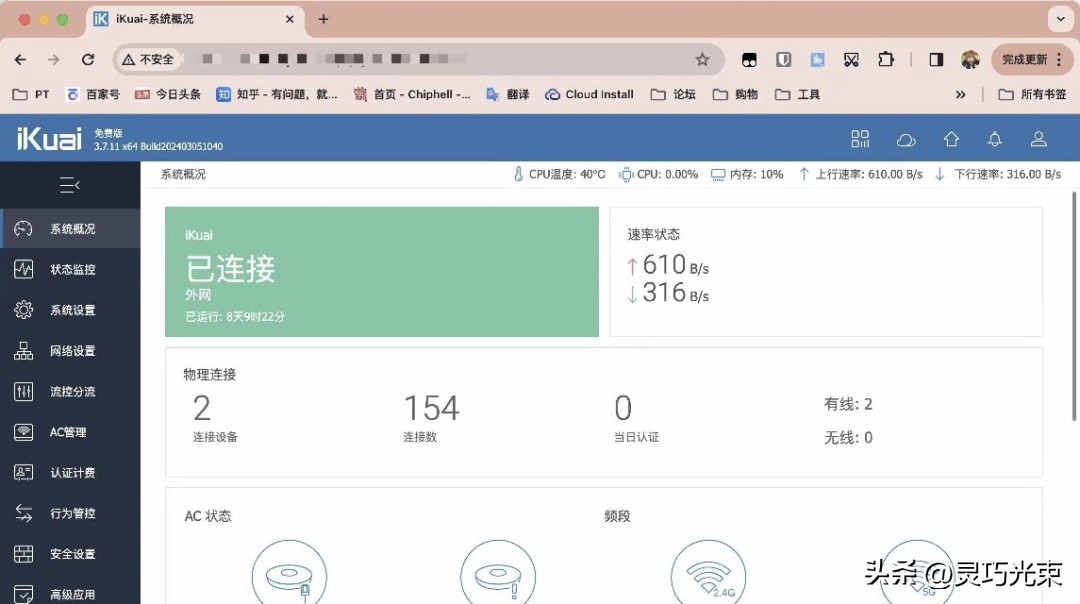Click the CPU temperature thermometer icon

tap(516, 172)
